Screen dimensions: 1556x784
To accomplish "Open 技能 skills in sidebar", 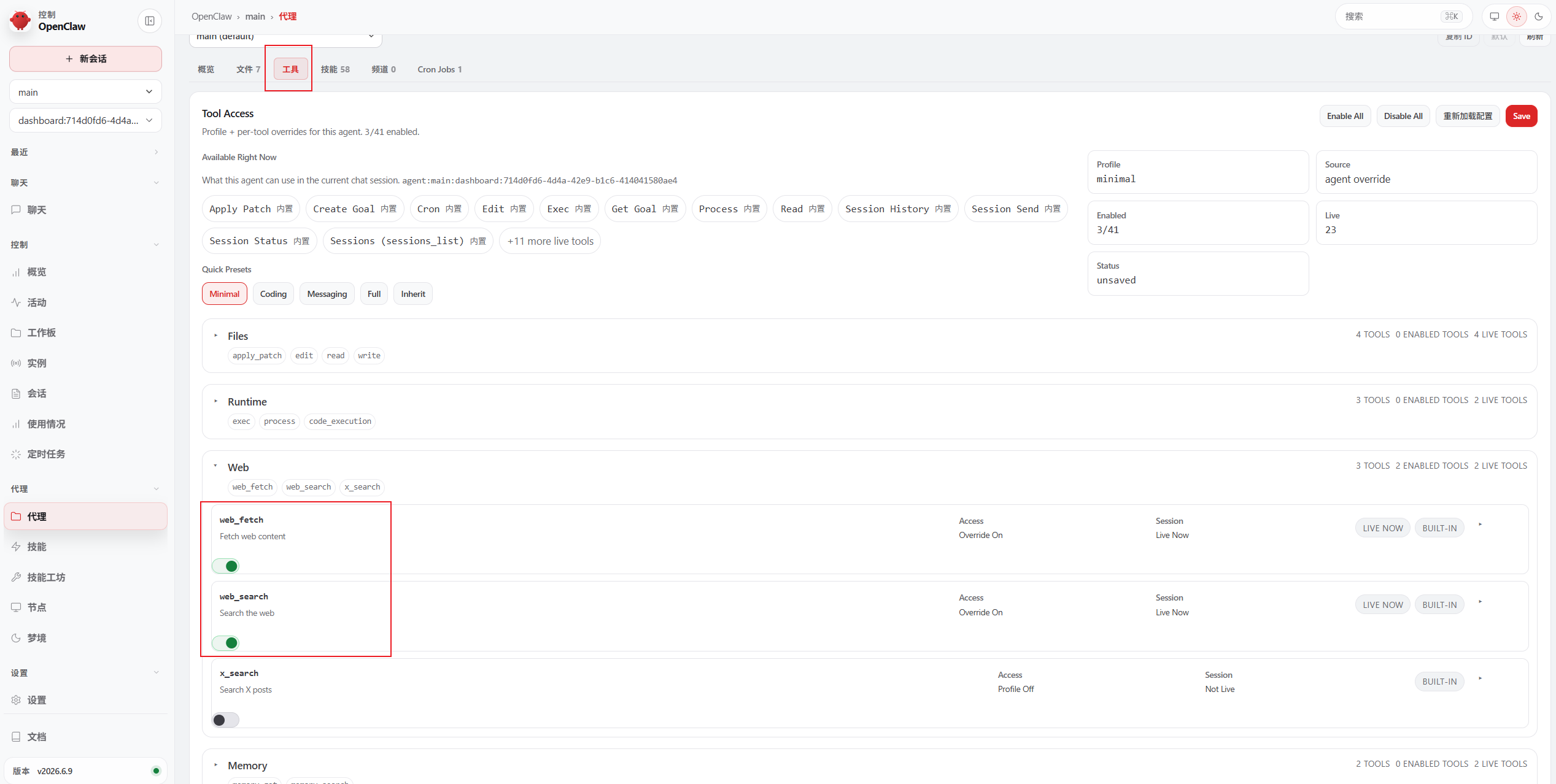I will point(85,547).
